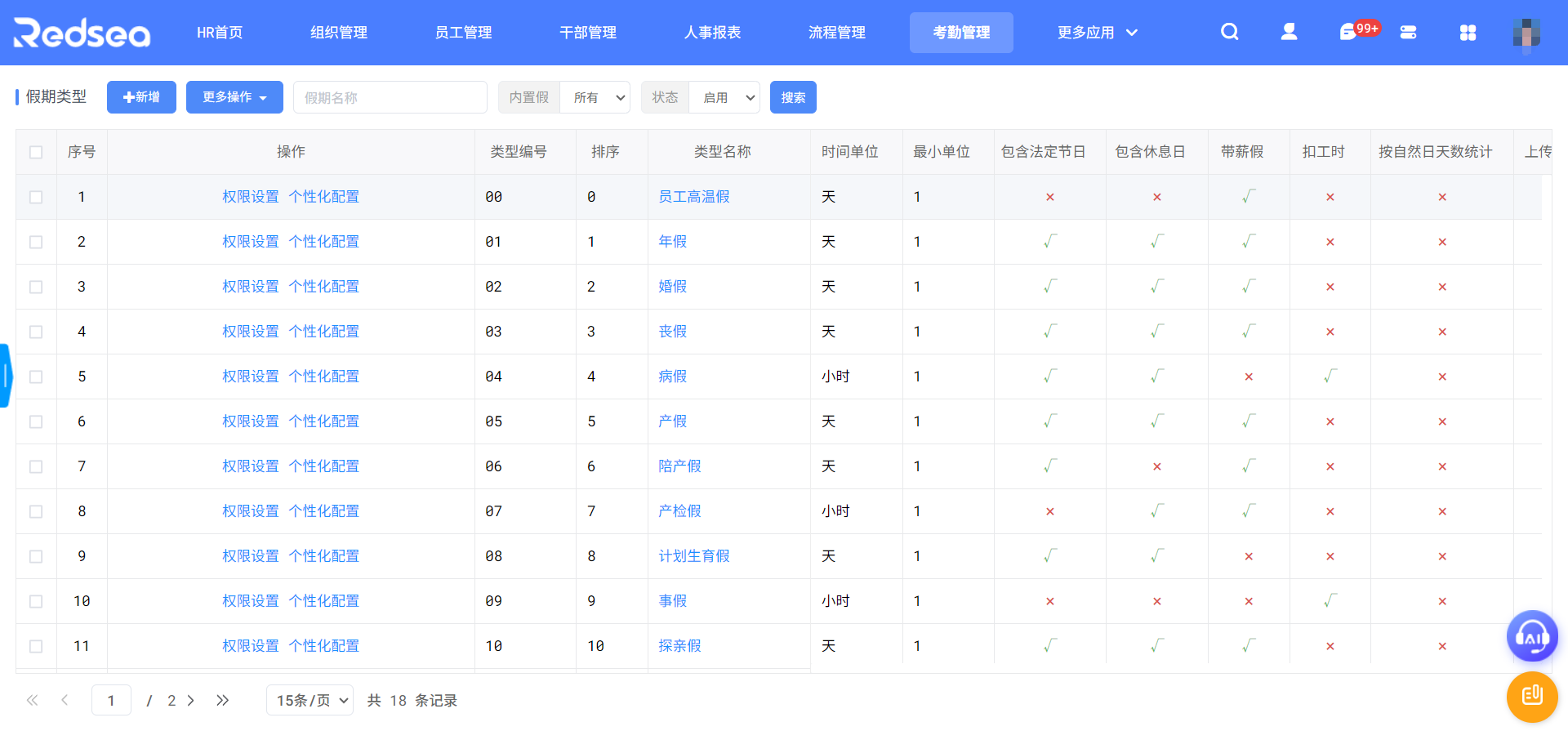Open the 流程管理 navigation tab
This screenshot has height=731, width=1568.
(x=836, y=33)
